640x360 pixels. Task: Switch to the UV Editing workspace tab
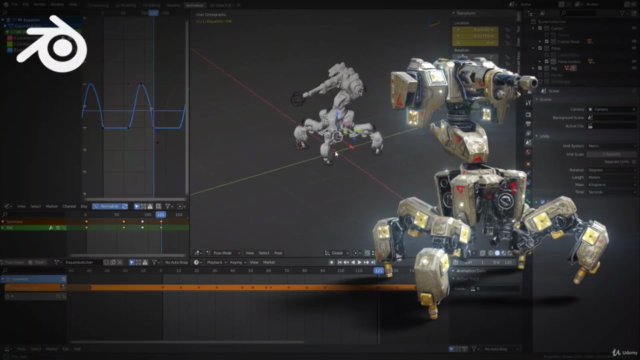[x=151, y=5]
